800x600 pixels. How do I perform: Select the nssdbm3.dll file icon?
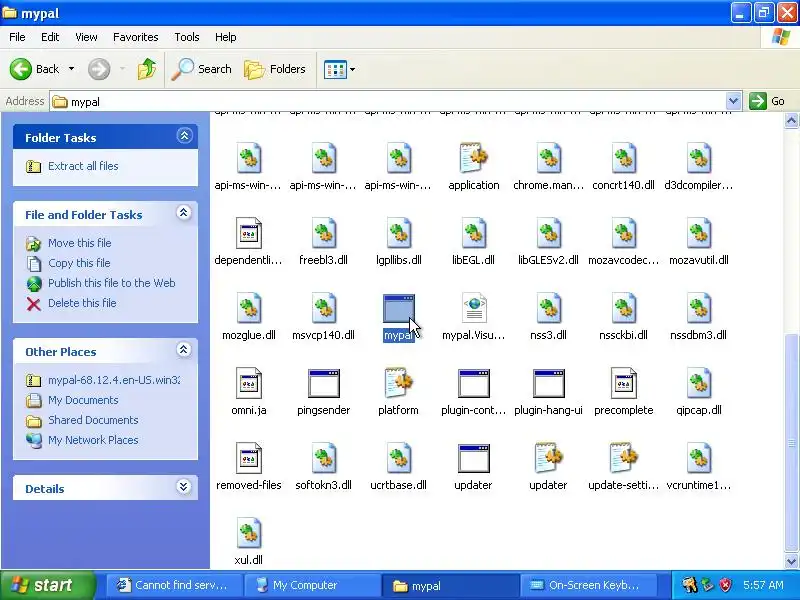click(x=698, y=308)
